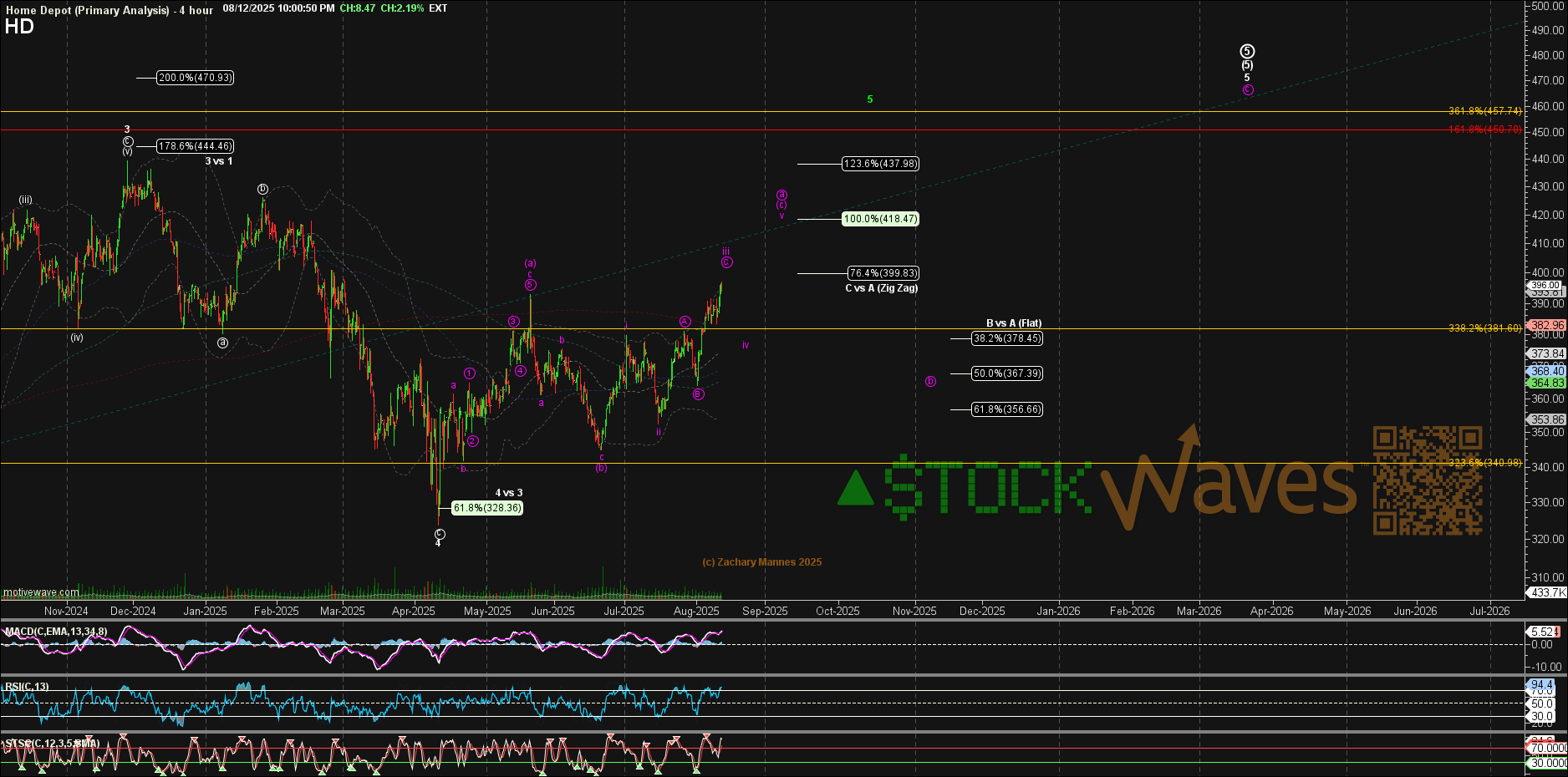Click the MACD(C,EMA,13,34,8) indicator label
This screenshot has width=1568, height=777.
coord(56,632)
